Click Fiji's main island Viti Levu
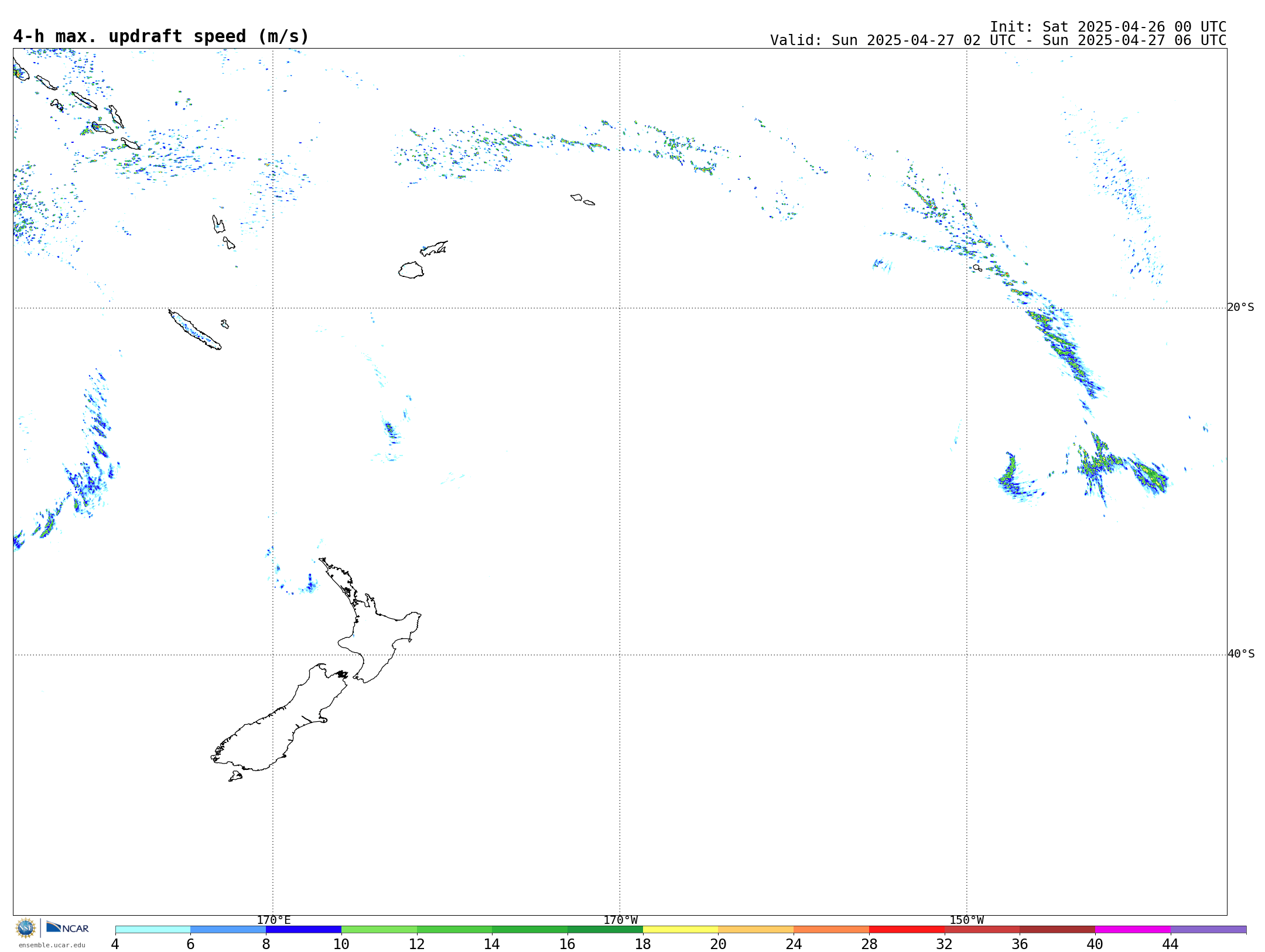Screen dimensions: 1265x952 pos(411,270)
